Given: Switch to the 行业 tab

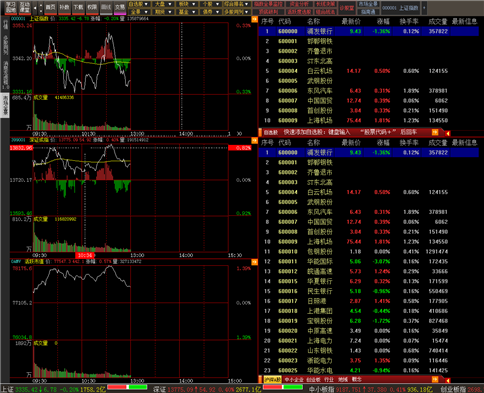Looking at the screenshot, I should (x=329, y=380).
